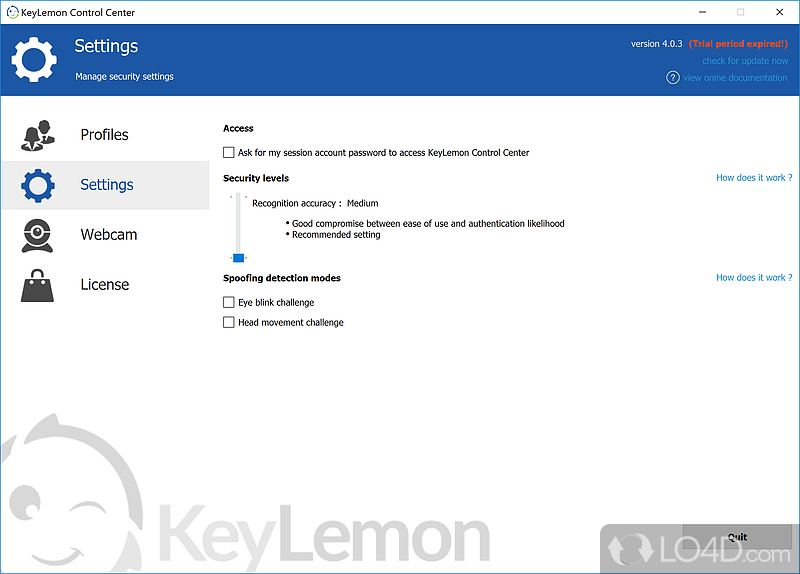Viewport: 800px width, 574px height.
Task: Click the Quit button
Action: (x=737, y=537)
